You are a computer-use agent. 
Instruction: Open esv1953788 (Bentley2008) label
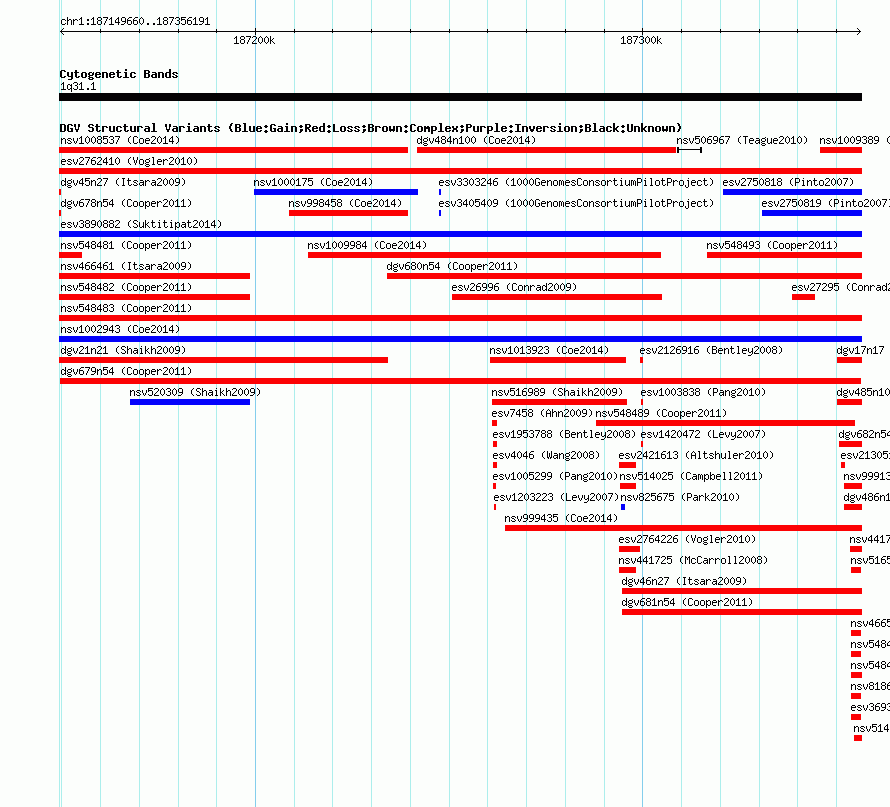[564, 434]
